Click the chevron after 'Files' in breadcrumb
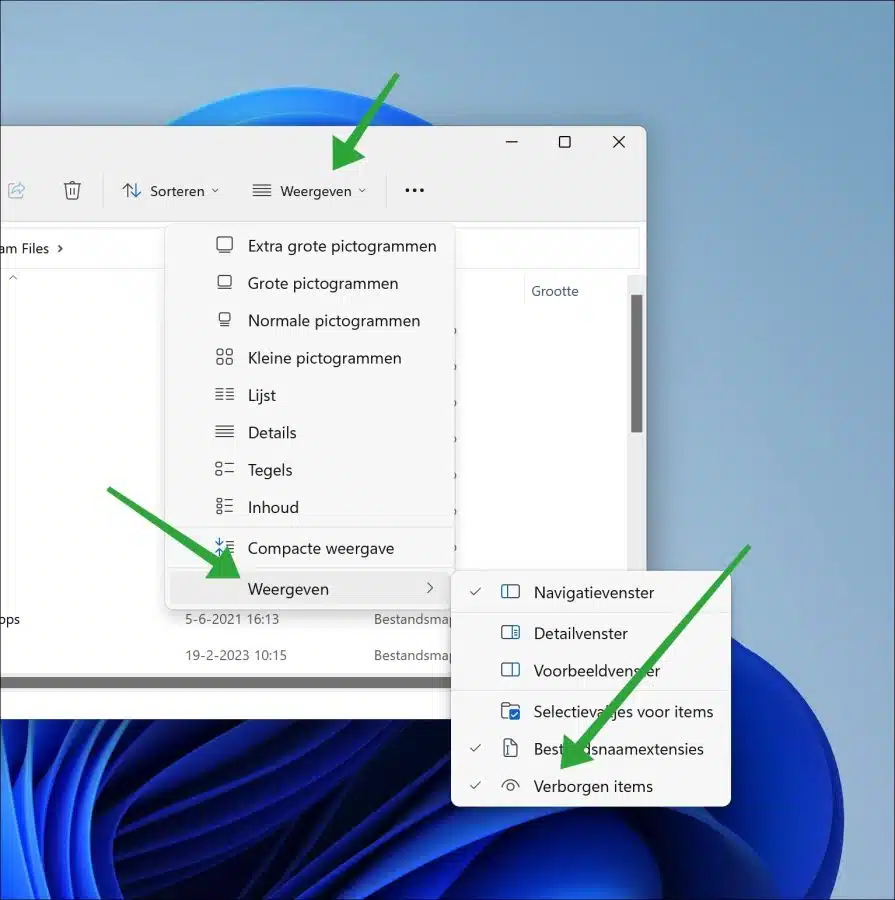 [60, 249]
